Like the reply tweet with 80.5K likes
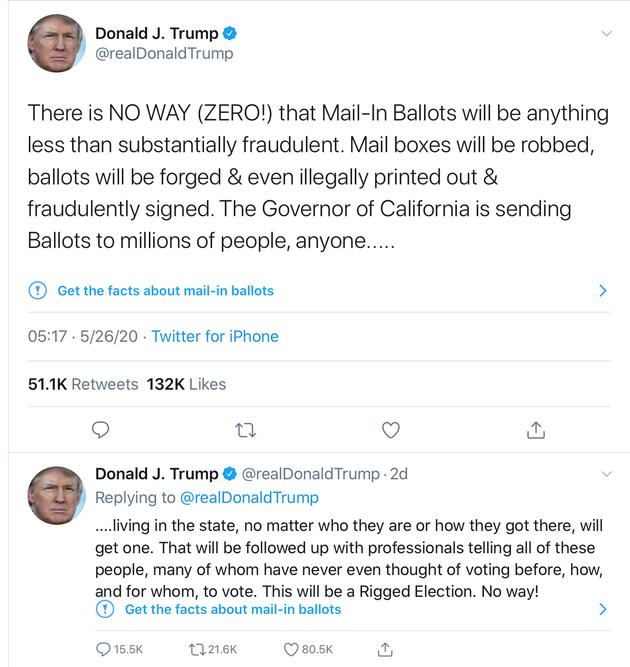This screenshot has width=630, height=667. (291, 649)
